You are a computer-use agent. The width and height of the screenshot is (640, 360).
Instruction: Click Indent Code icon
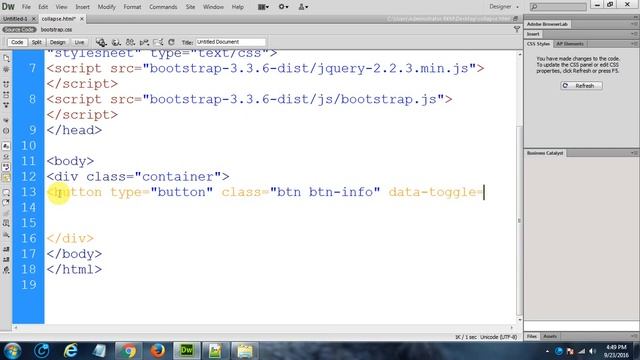point(6,249)
